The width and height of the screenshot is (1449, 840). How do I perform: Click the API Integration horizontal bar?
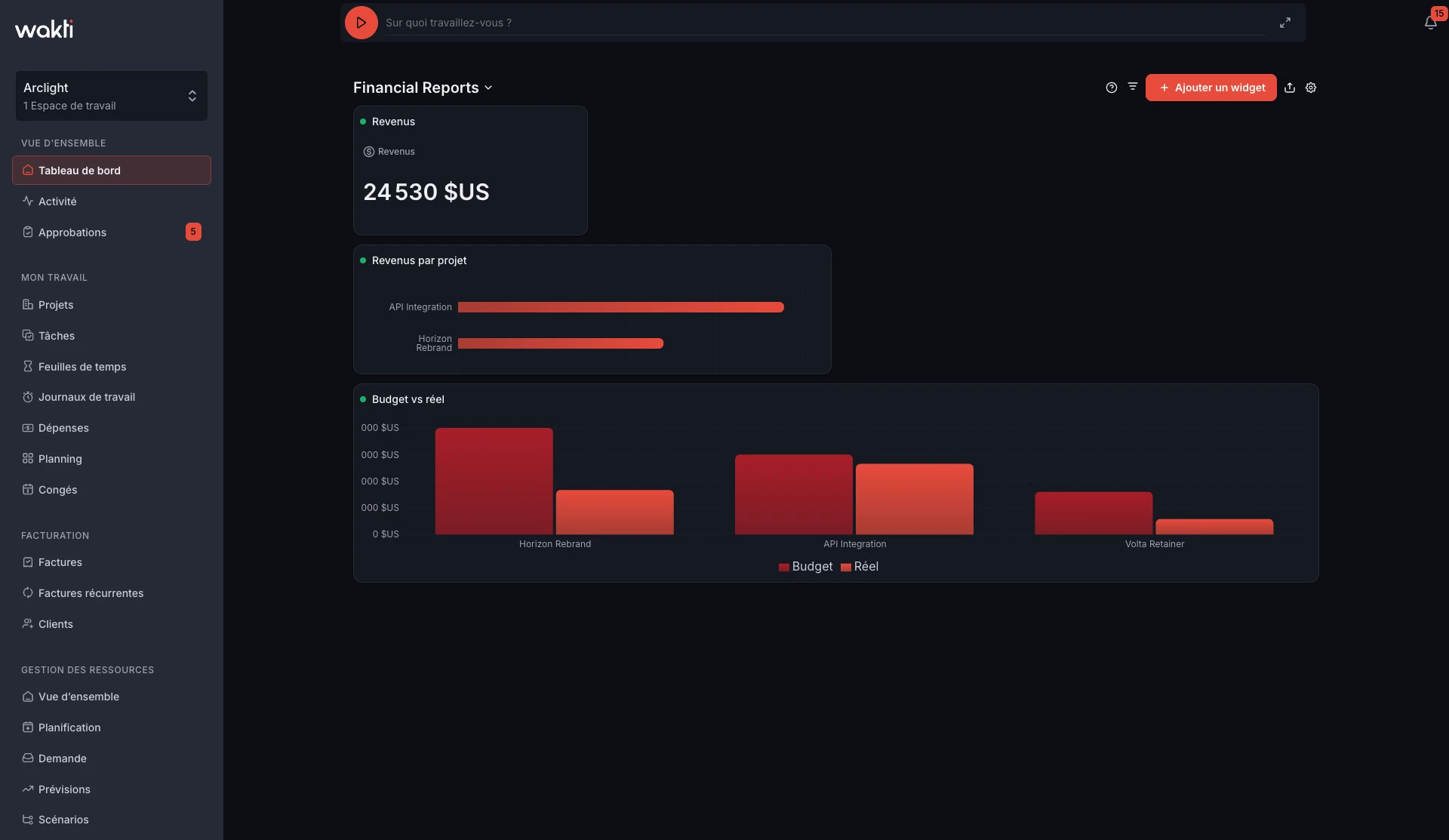pyautogui.click(x=621, y=307)
